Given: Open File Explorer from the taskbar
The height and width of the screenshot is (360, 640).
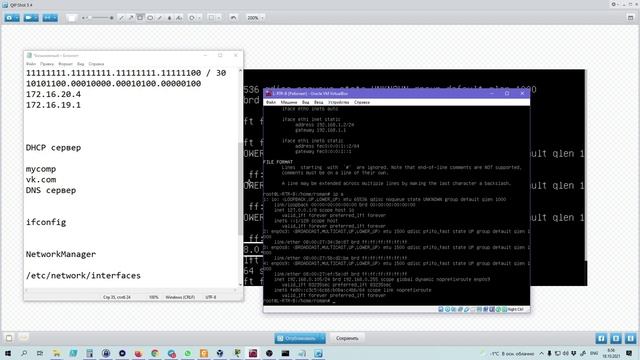Looking at the screenshot, I should coord(56,353).
